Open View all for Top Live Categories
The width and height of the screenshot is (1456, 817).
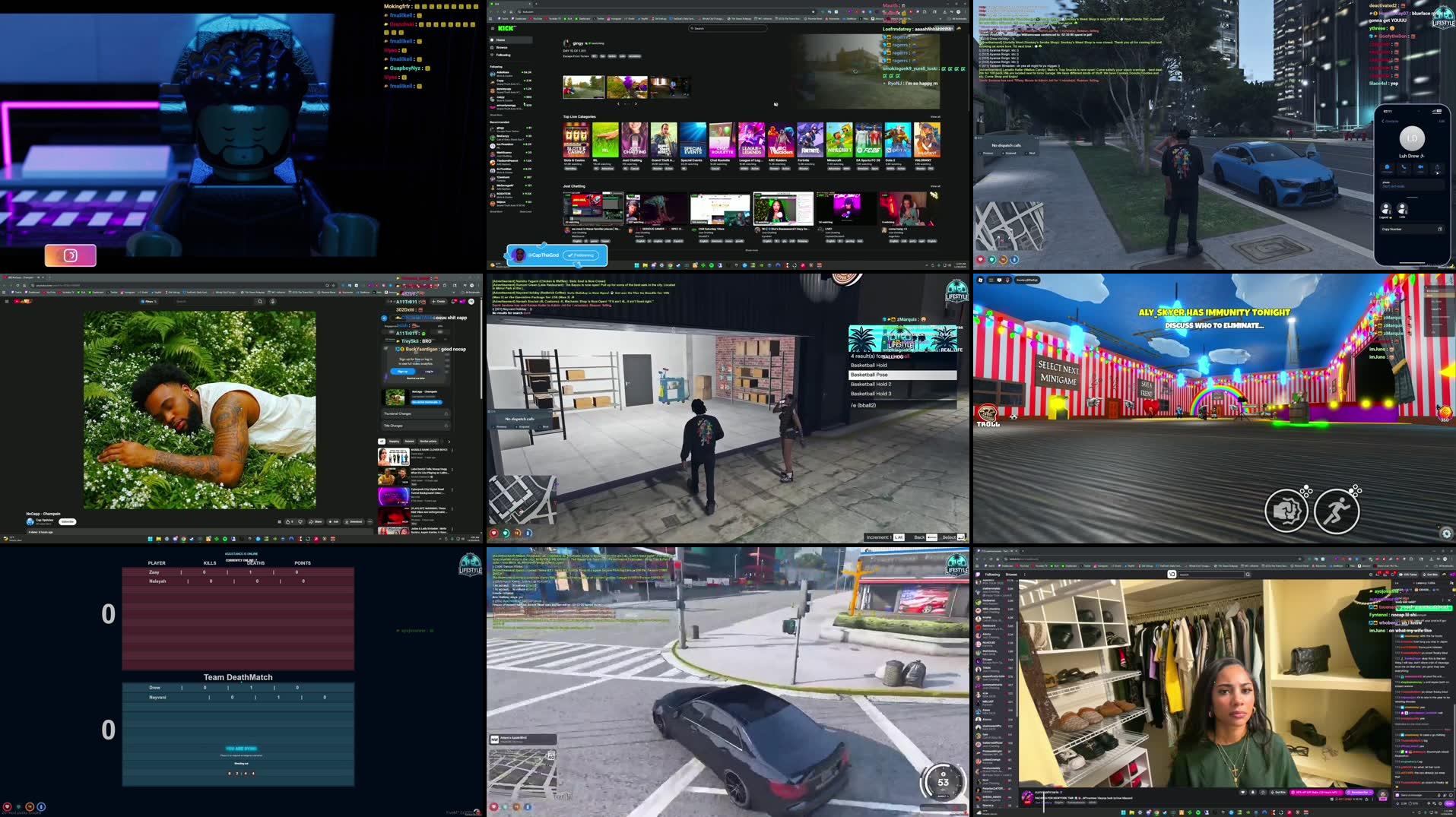click(934, 116)
